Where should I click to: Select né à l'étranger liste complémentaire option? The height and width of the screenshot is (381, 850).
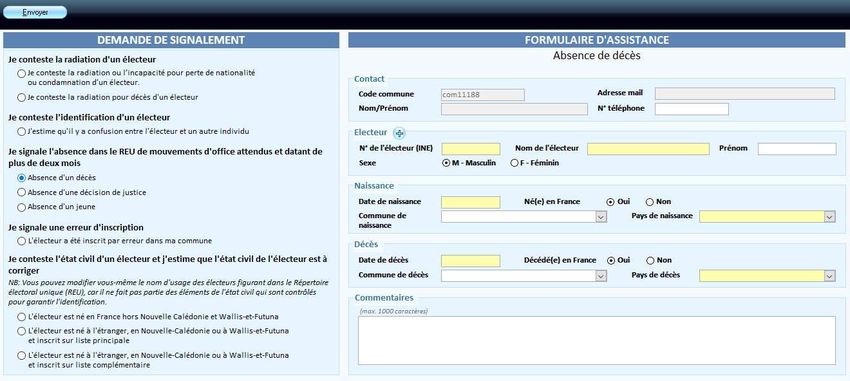tap(21, 356)
